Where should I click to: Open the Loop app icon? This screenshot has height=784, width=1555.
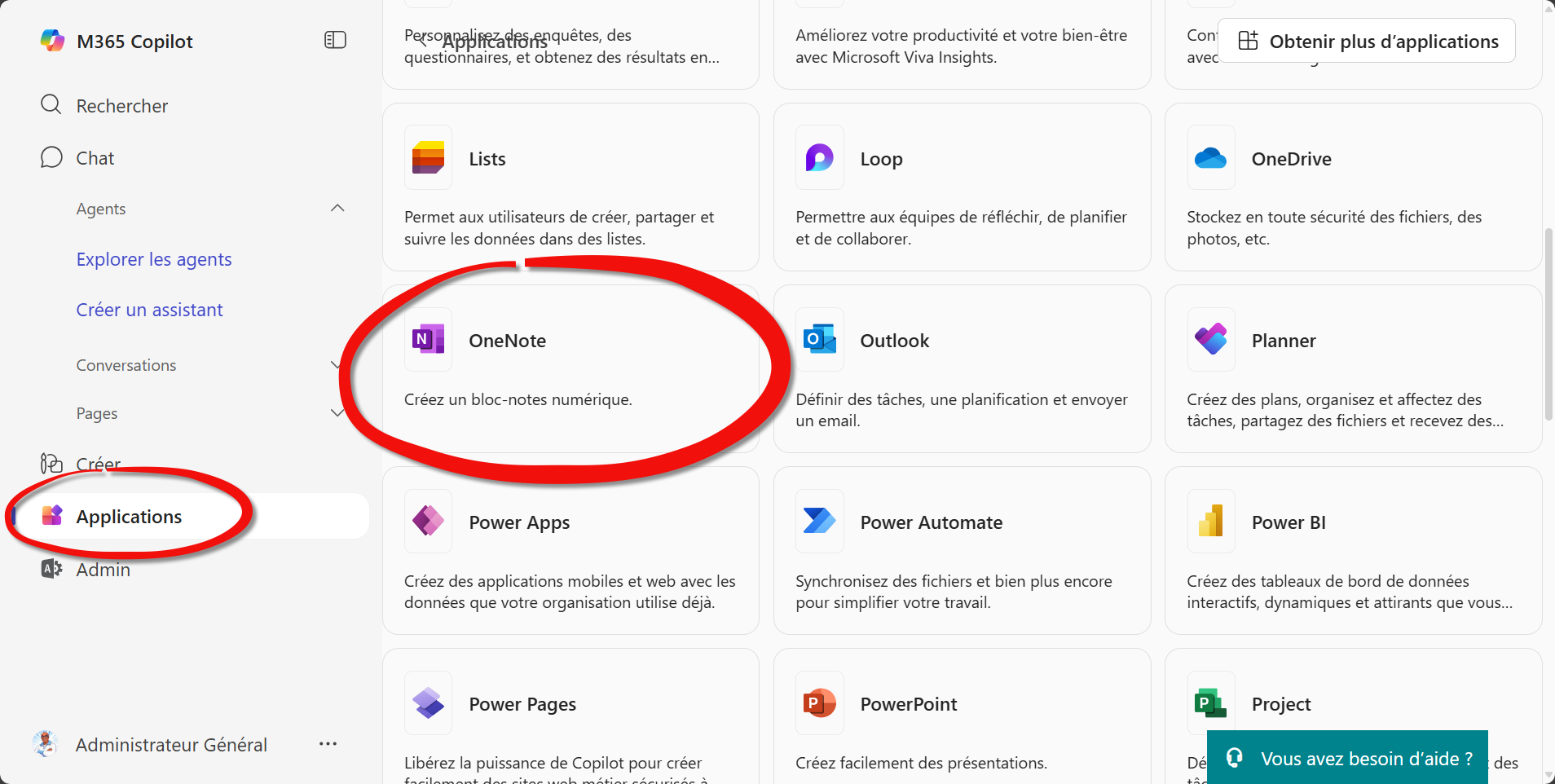[819, 157]
